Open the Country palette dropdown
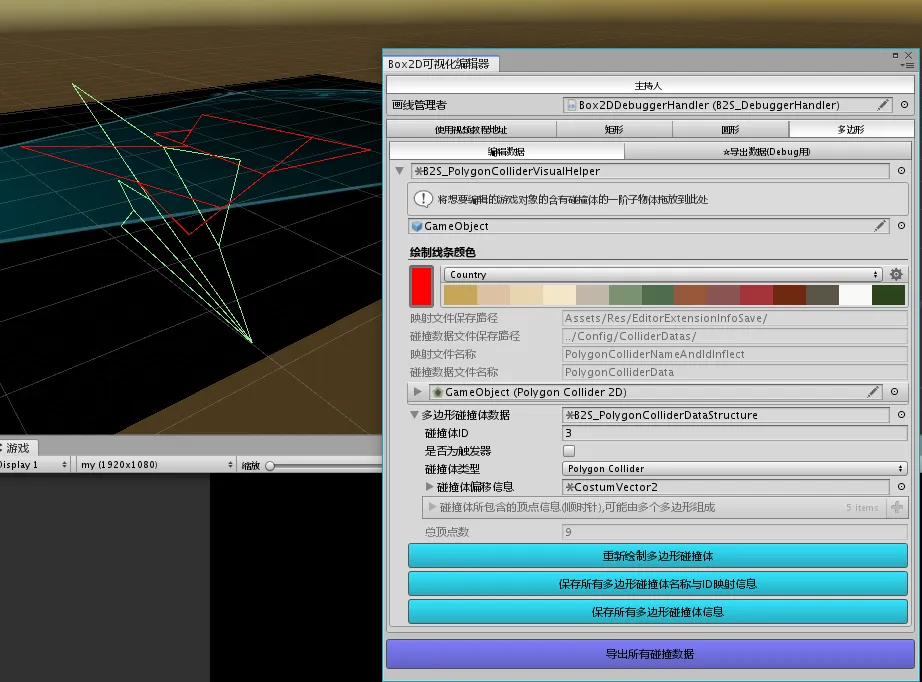 (x=663, y=275)
